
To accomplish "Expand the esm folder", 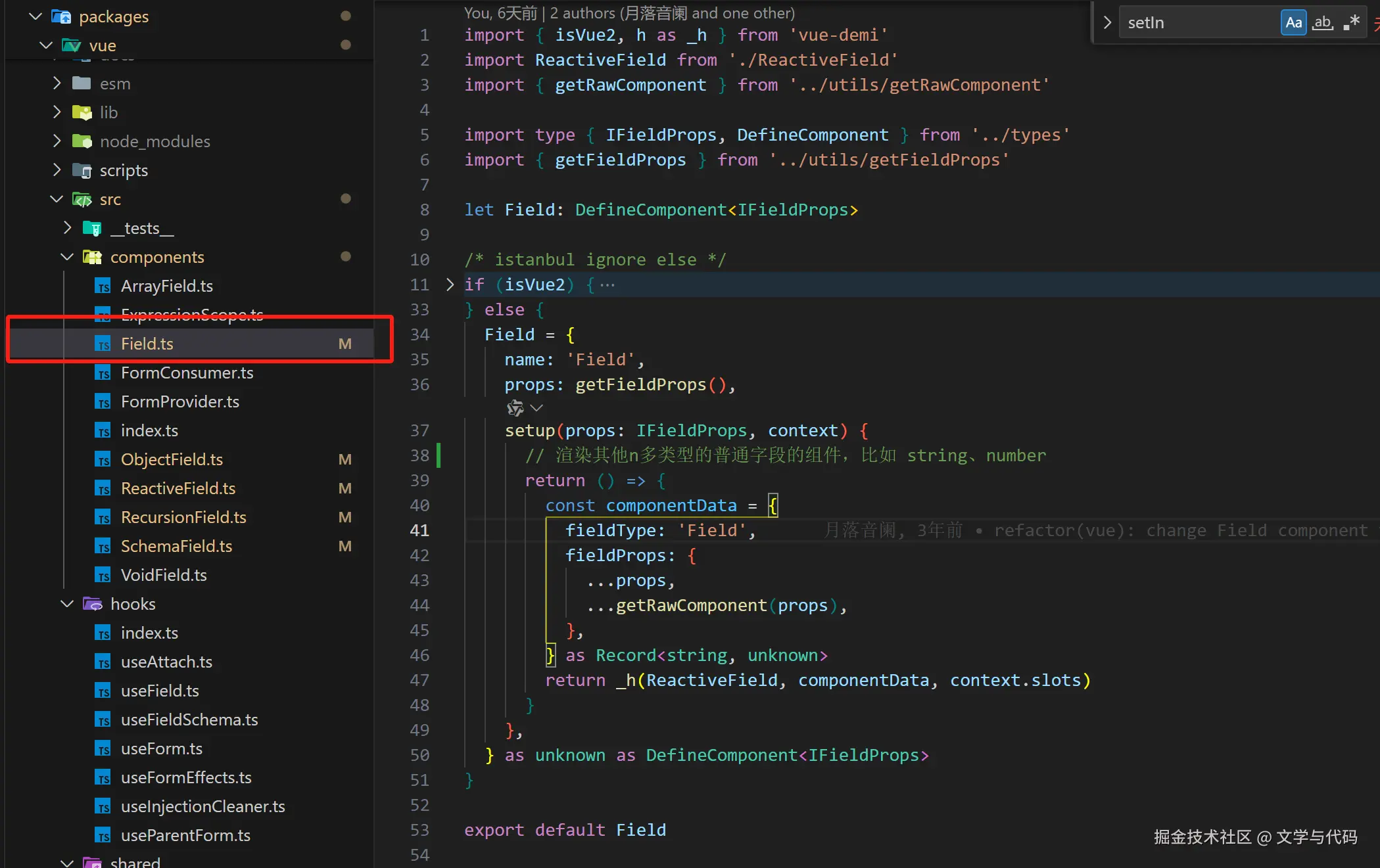I will [x=57, y=83].
